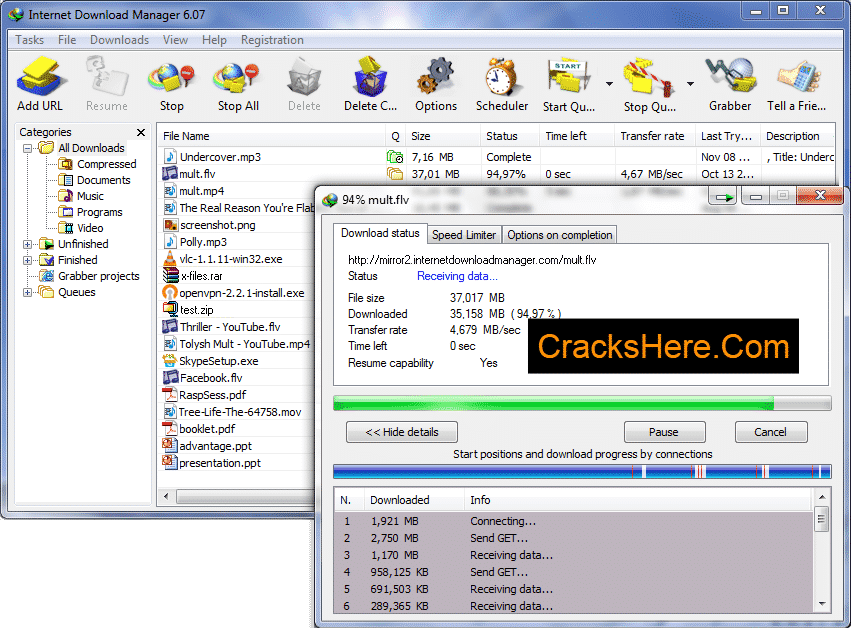The height and width of the screenshot is (628, 851).
Task: Click the x-files.rar archive icon
Action: coord(170,276)
